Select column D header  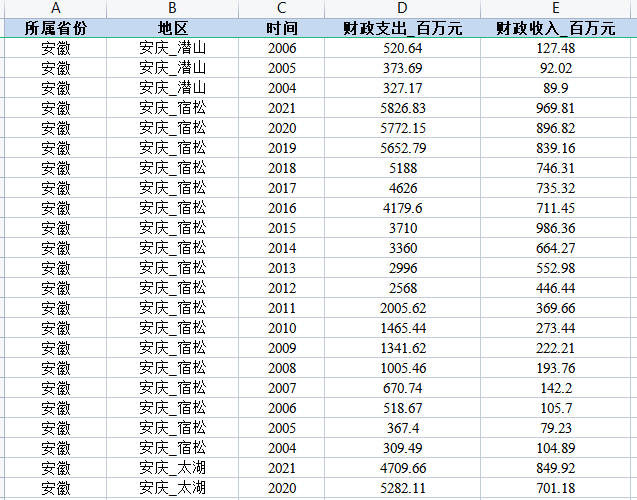coord(403,8)
